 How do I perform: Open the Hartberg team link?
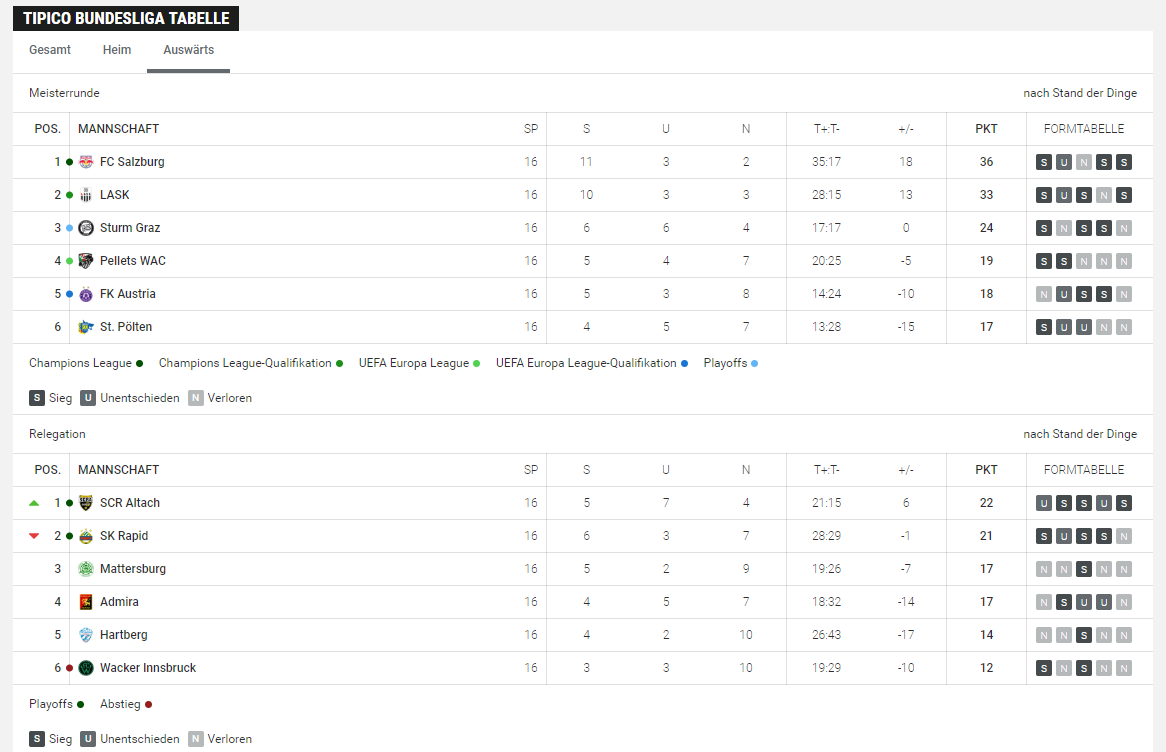click(123, 634)
